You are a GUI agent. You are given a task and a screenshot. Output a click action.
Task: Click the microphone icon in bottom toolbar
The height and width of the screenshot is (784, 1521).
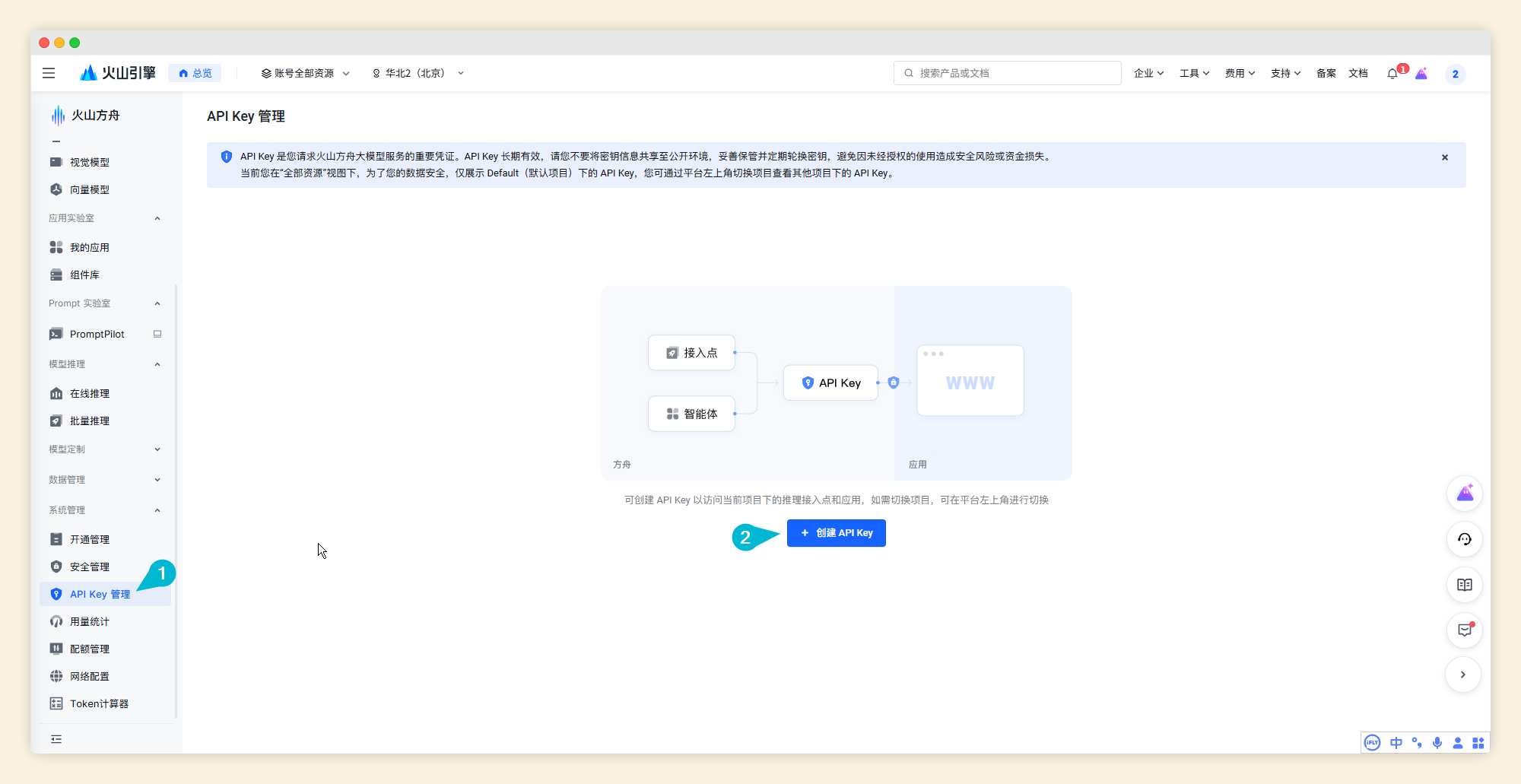(x=1437, y=743)
